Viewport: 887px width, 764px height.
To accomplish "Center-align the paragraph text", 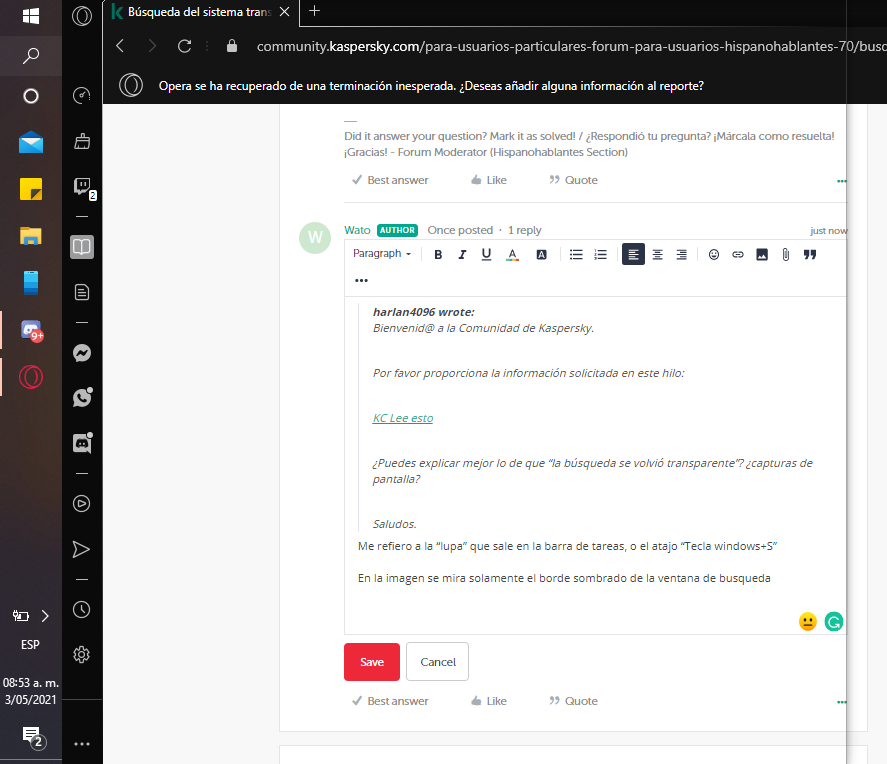I will [x=657, y=254].
